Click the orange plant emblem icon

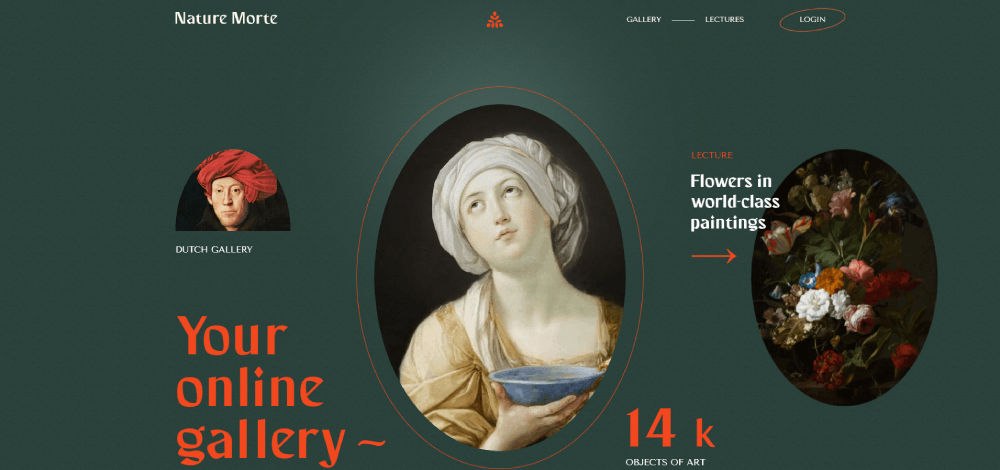[494, 20]
